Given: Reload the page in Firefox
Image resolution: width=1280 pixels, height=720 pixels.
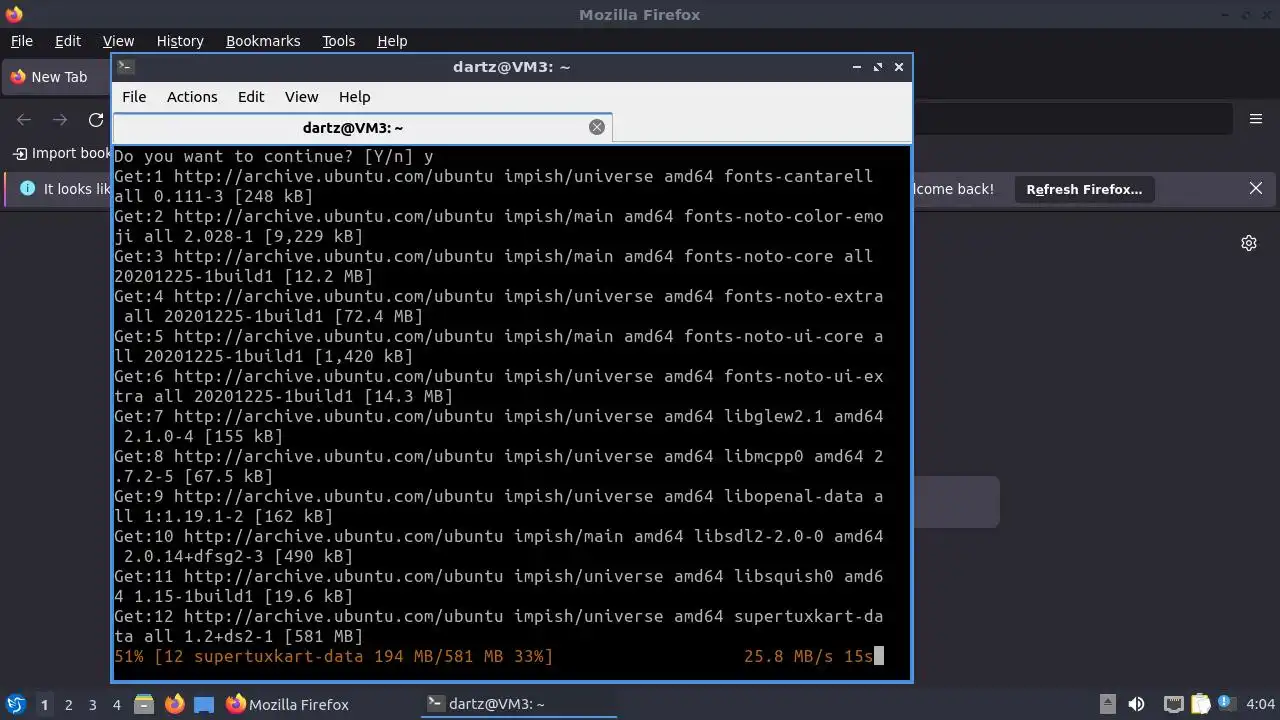Looking at the screenshot, I should point(96,120).
